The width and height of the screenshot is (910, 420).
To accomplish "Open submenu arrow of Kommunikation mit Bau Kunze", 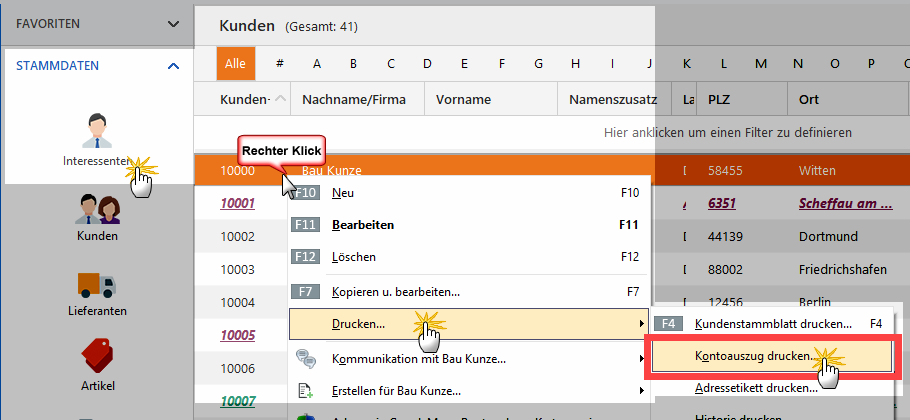I will (641, 359).
